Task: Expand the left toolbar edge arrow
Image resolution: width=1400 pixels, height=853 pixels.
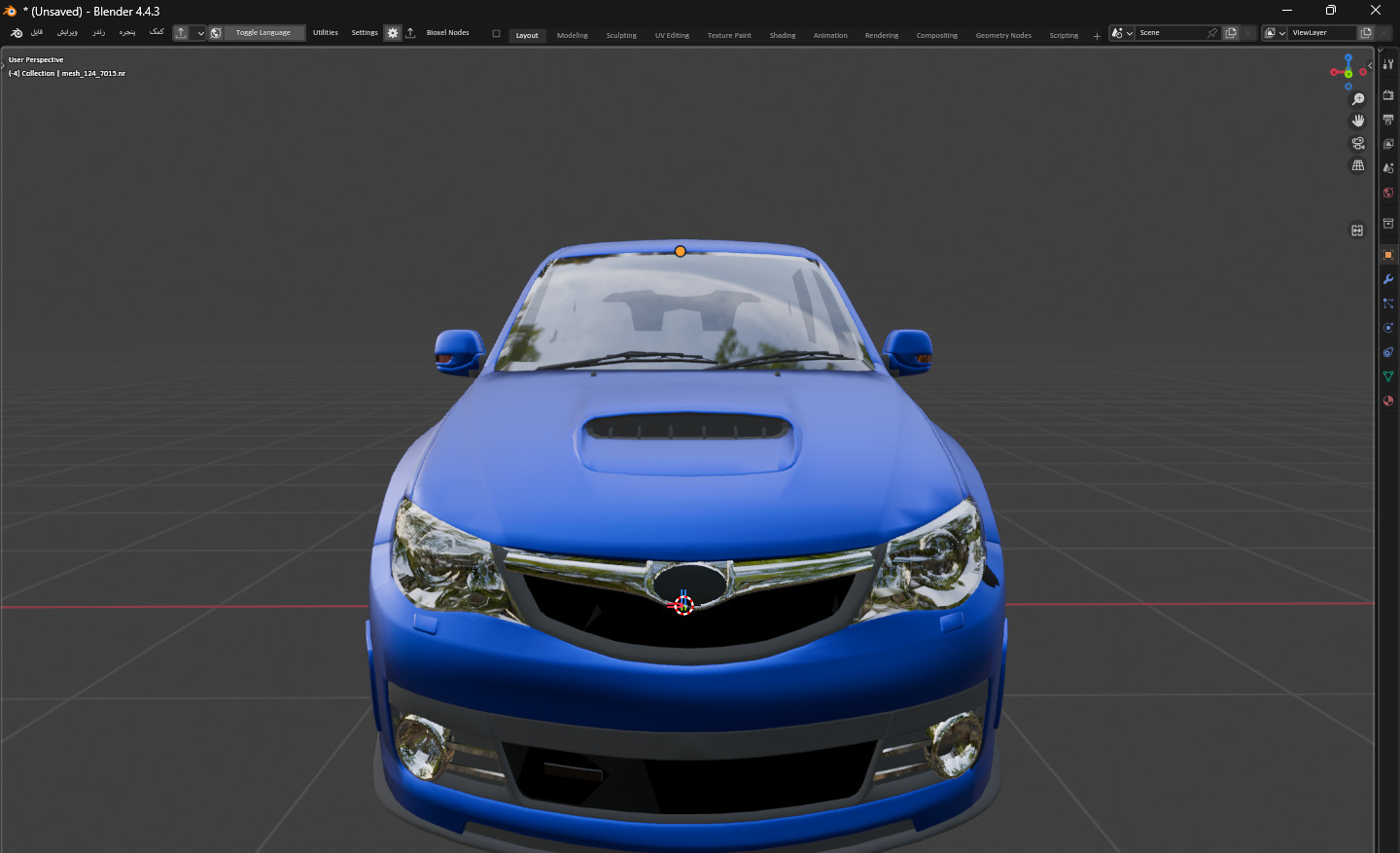Action: coord(3,66)
